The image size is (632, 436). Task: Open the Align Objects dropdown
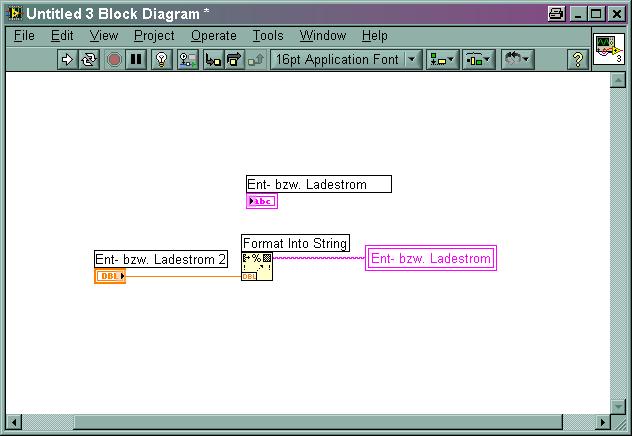(x=442, y=60)
